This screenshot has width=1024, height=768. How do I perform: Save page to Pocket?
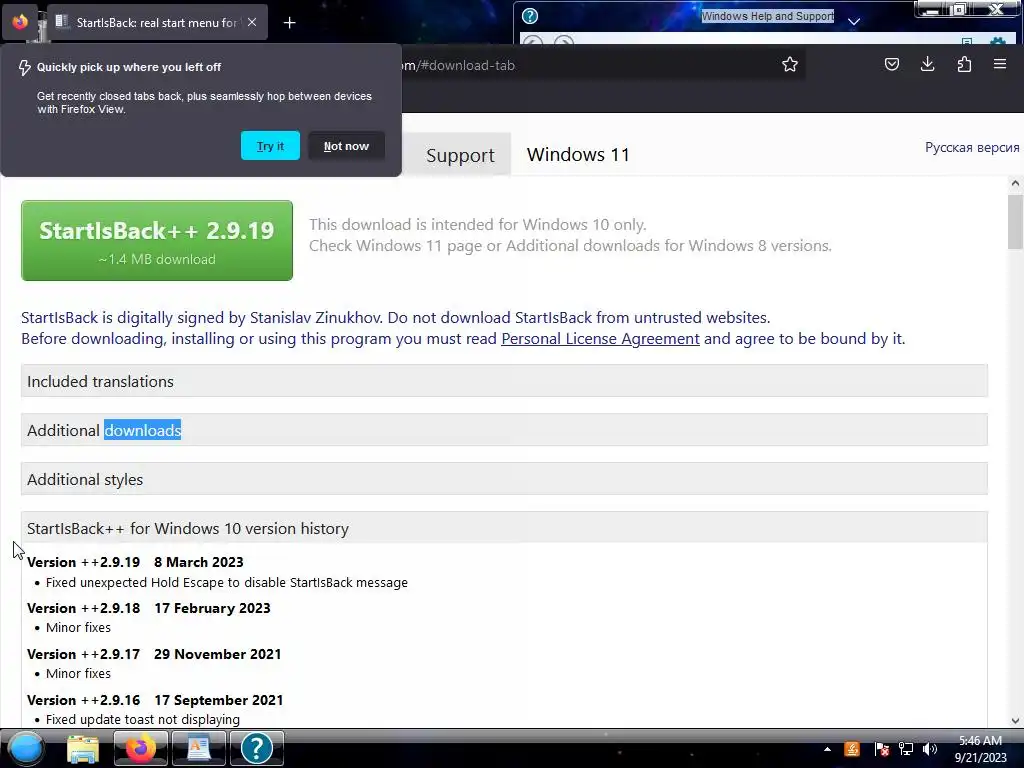891,64
